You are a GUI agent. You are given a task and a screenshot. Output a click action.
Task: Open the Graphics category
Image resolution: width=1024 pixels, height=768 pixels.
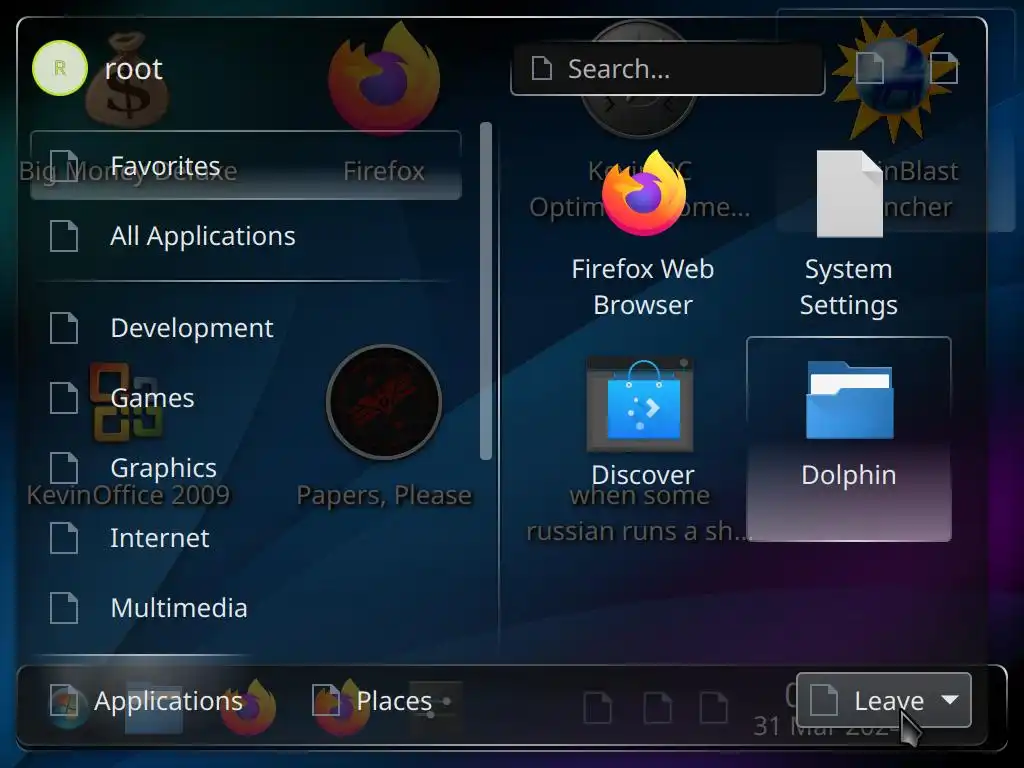(246, 468)
